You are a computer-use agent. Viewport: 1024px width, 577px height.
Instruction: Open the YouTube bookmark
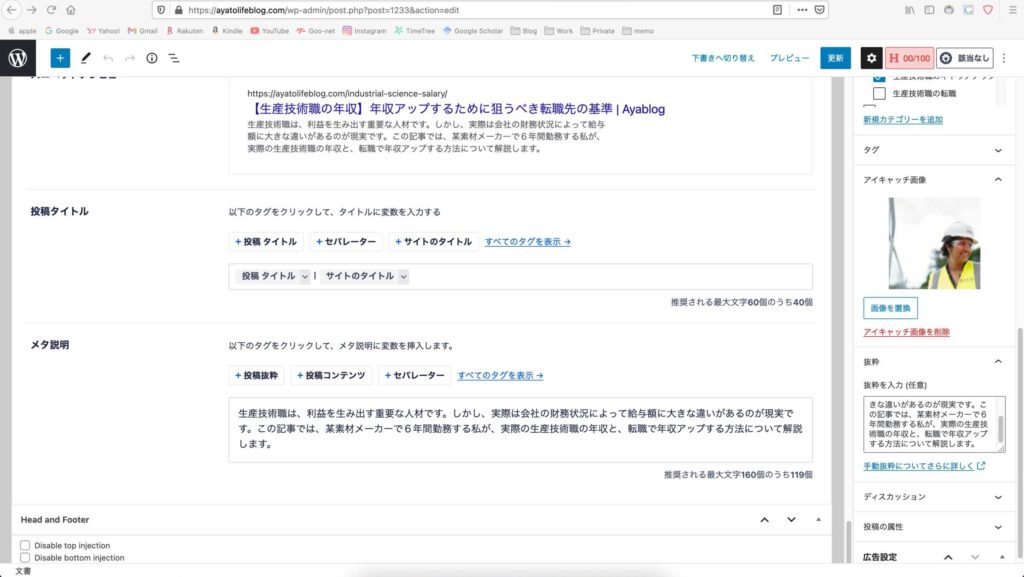[x=270, y=31]
